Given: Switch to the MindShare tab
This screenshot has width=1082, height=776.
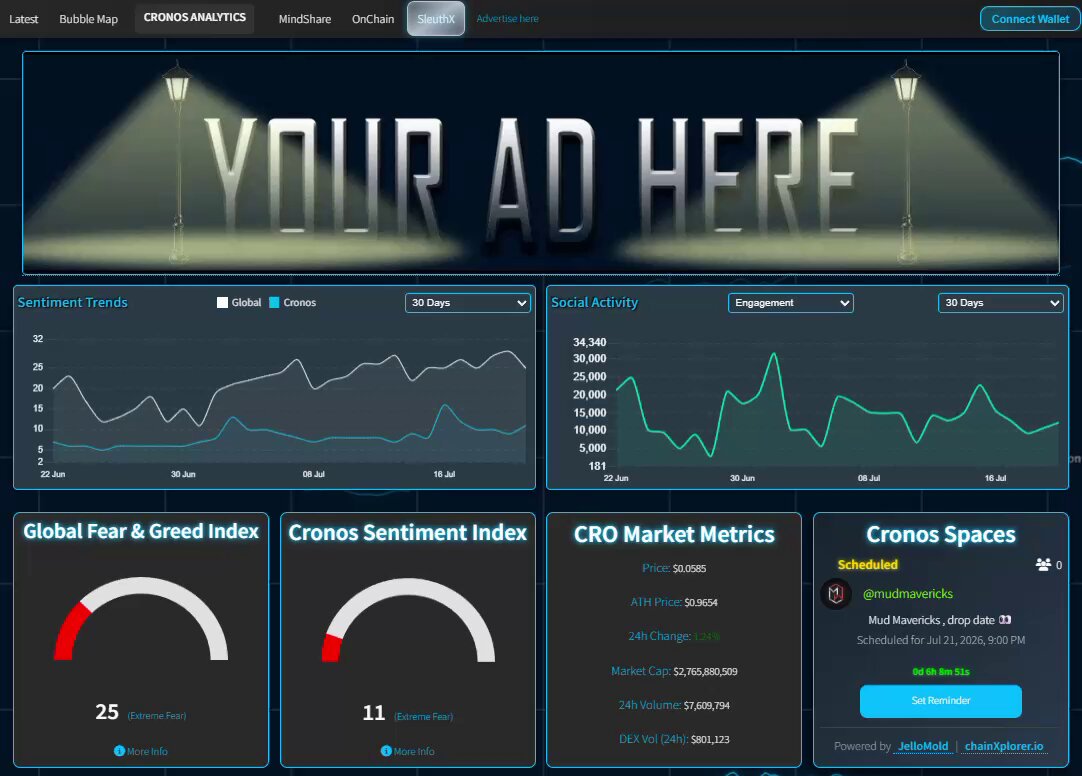Looking at the screenshot, I should (x=305, y=19).
